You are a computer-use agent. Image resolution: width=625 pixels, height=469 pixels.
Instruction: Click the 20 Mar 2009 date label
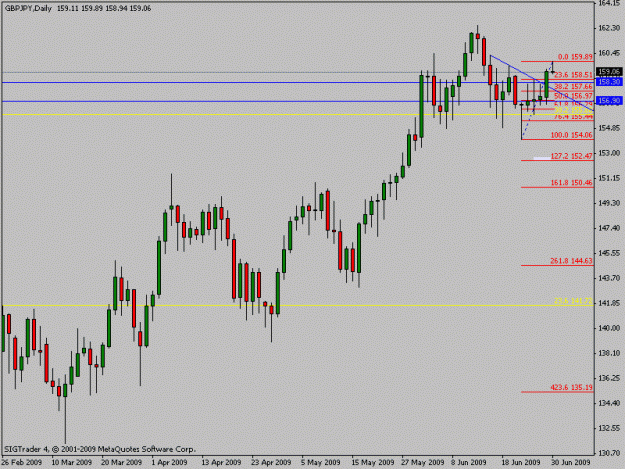[122, 462]
